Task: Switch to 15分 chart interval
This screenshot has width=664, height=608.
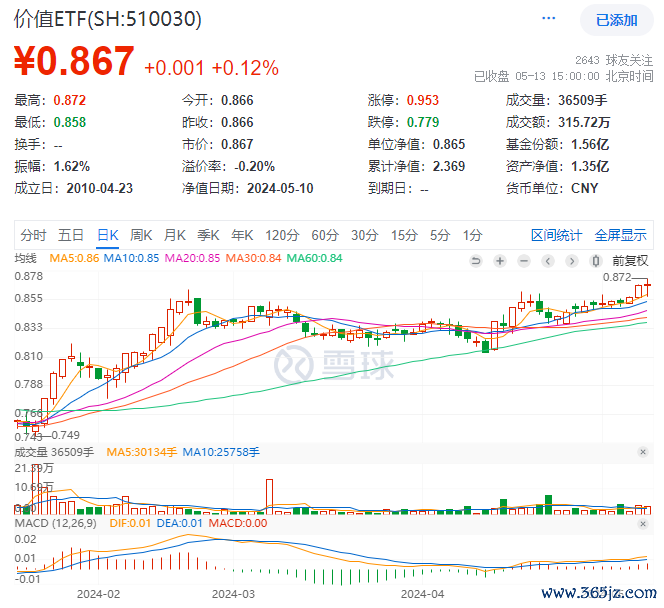Action: coord(404,235)
